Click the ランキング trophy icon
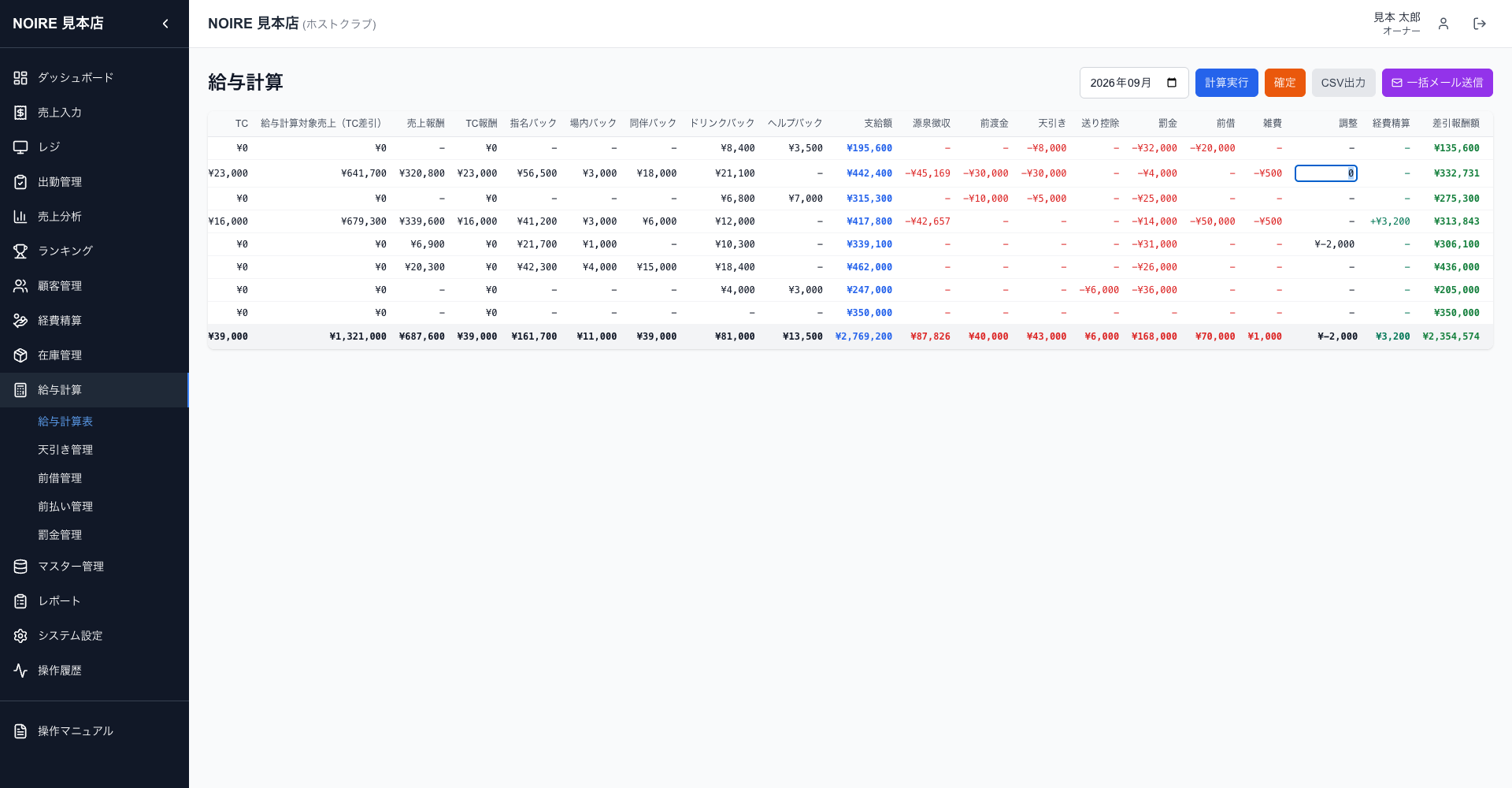 coord(20,251)
